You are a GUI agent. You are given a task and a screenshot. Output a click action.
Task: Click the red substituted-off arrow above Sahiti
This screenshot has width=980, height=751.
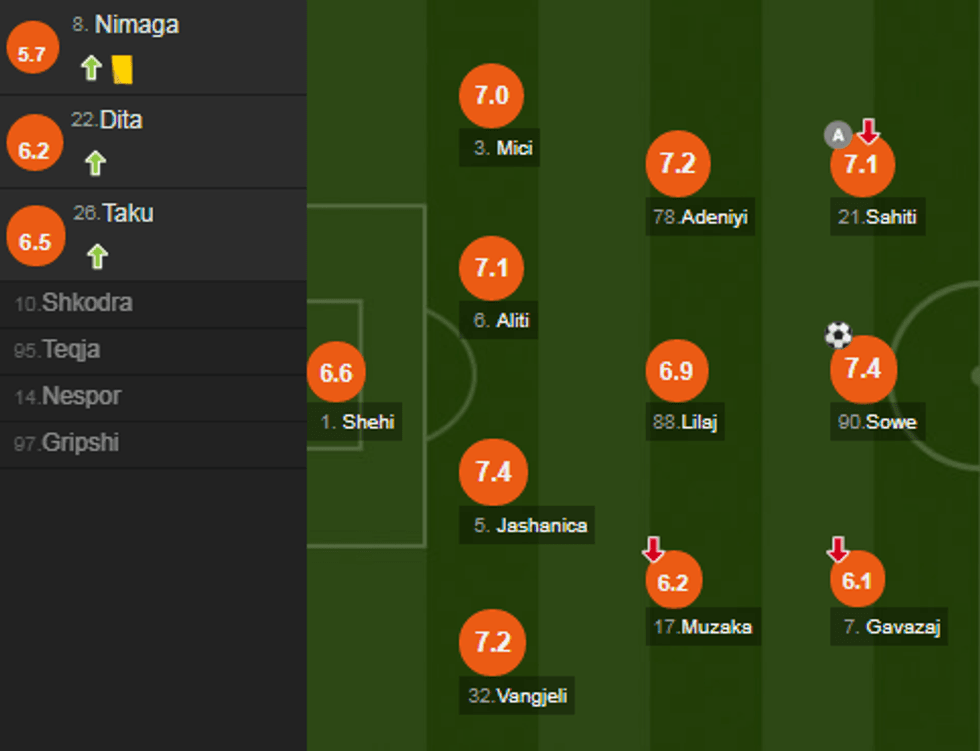click(x=868, y=131)
